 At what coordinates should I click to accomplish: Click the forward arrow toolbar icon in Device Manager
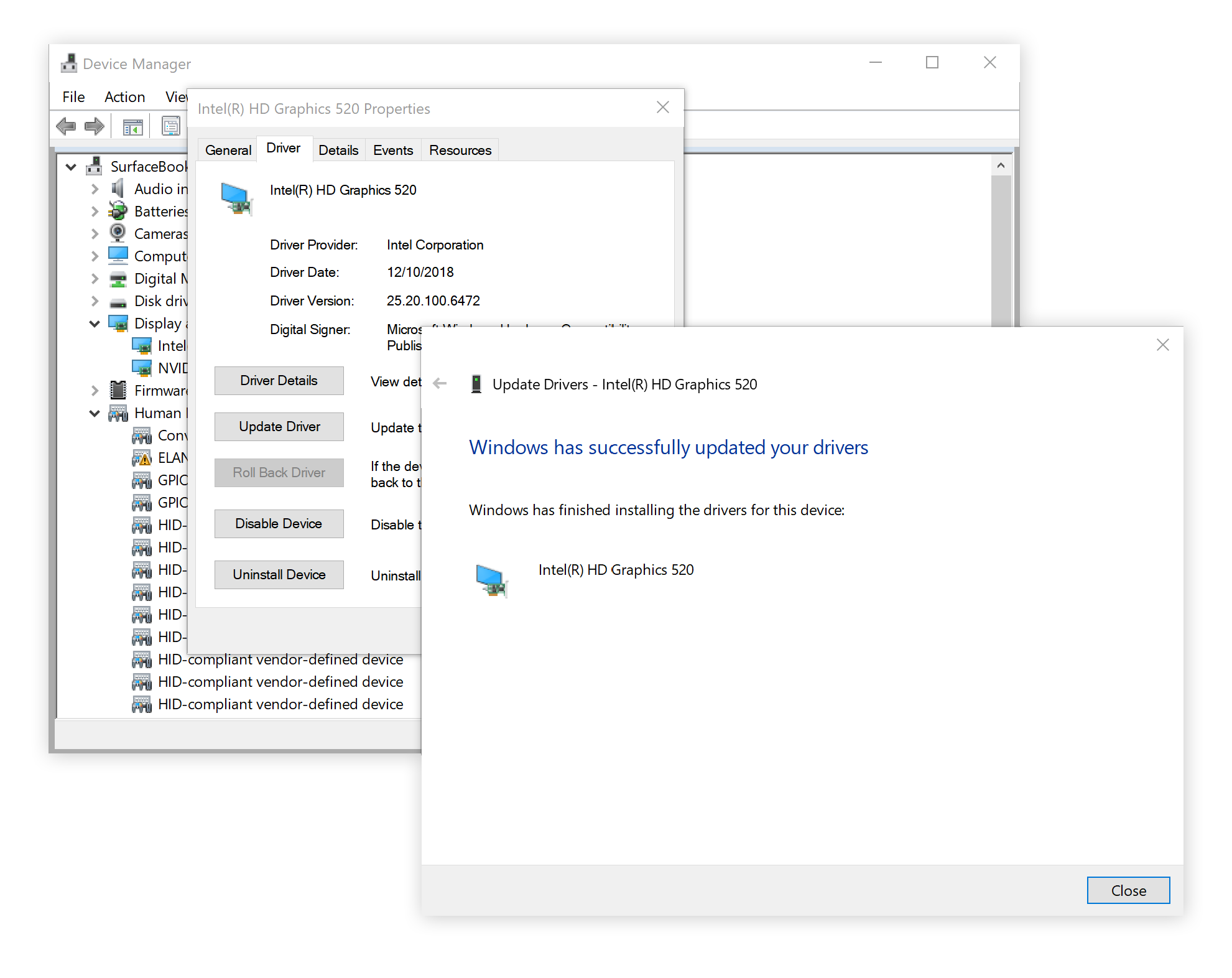point(94,126)
